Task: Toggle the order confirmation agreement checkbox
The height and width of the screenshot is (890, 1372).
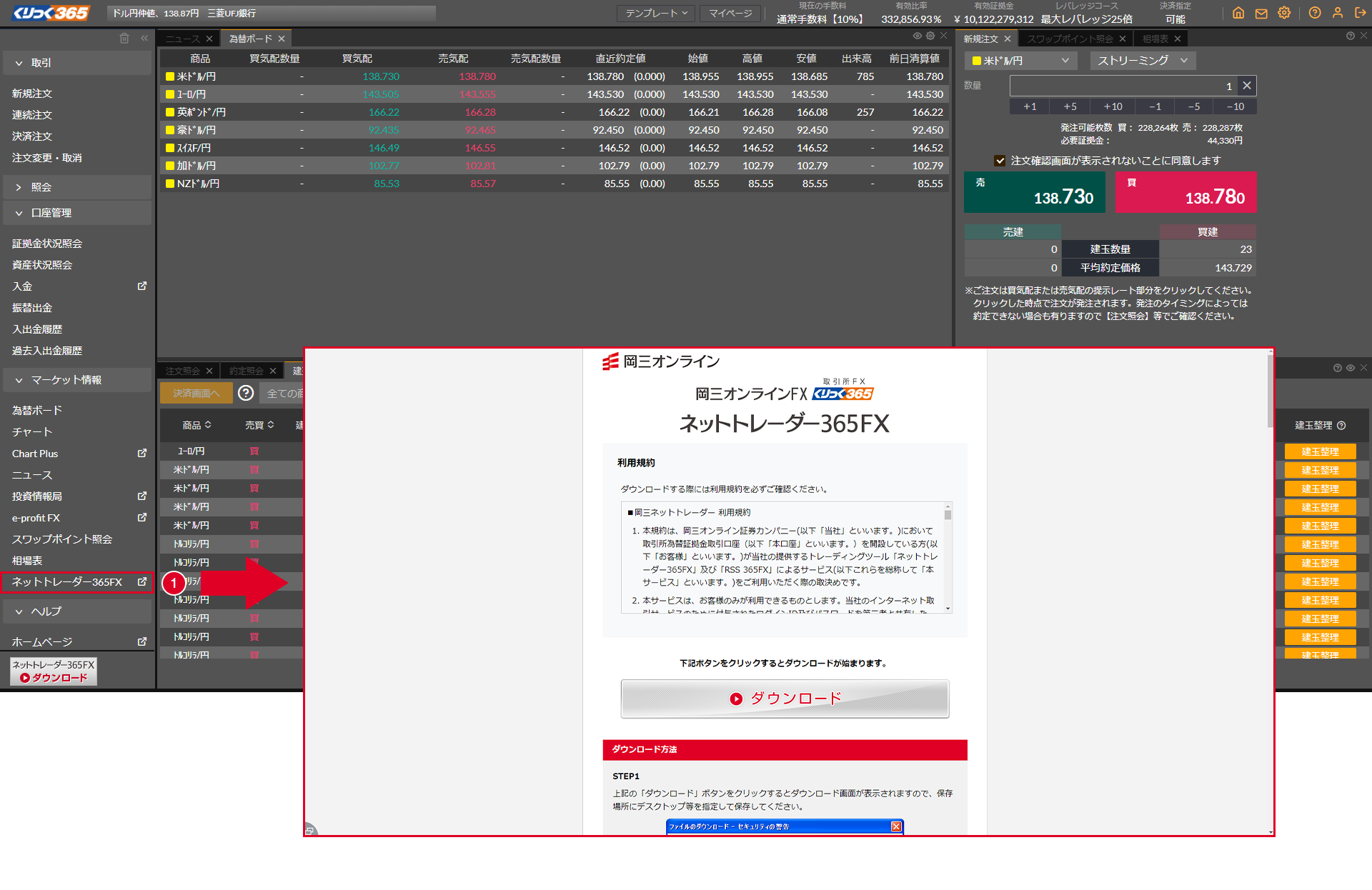Action: pyautogui.click(x=1000, y=161)
